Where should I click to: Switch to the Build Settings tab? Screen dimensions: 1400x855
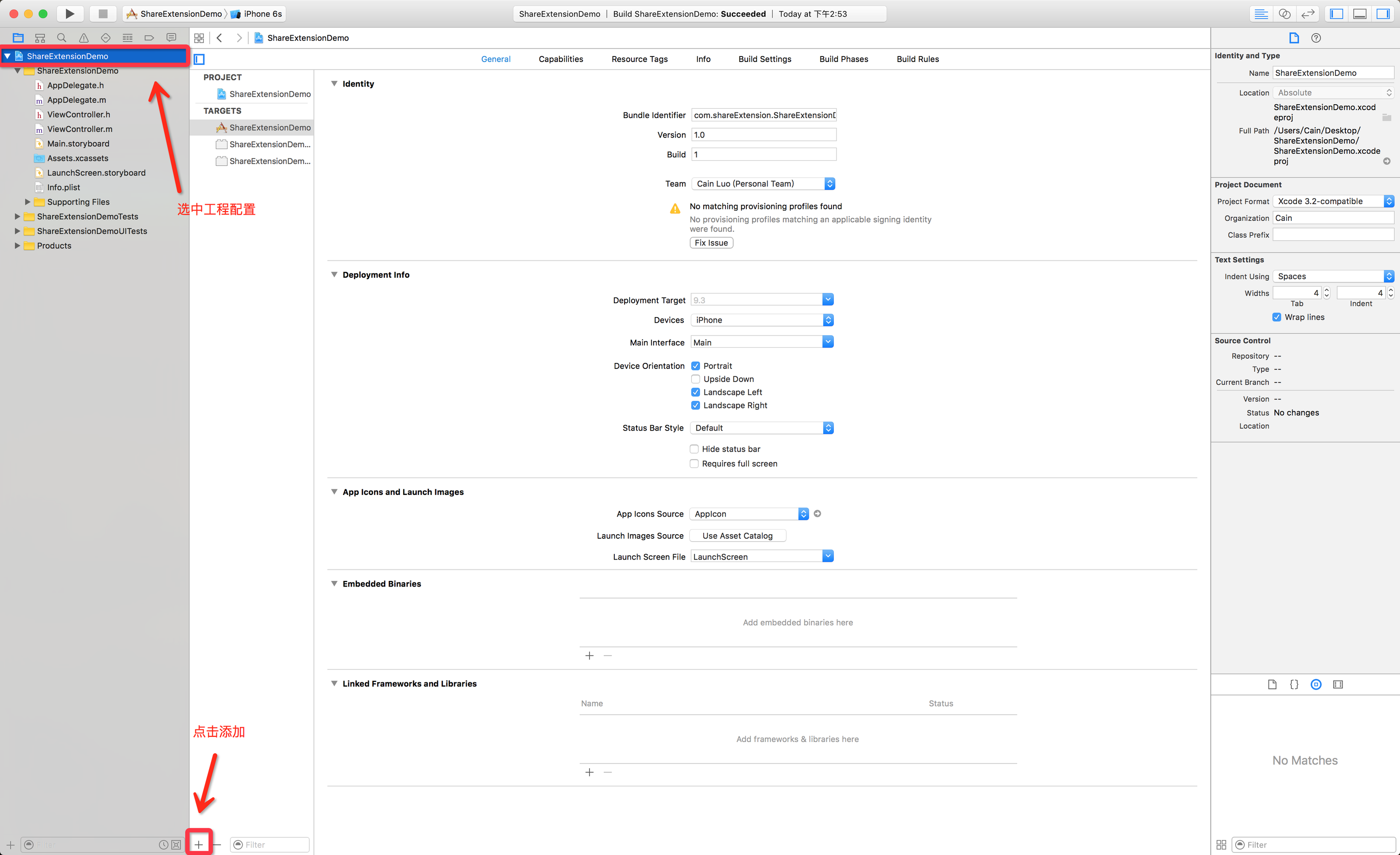764,59
